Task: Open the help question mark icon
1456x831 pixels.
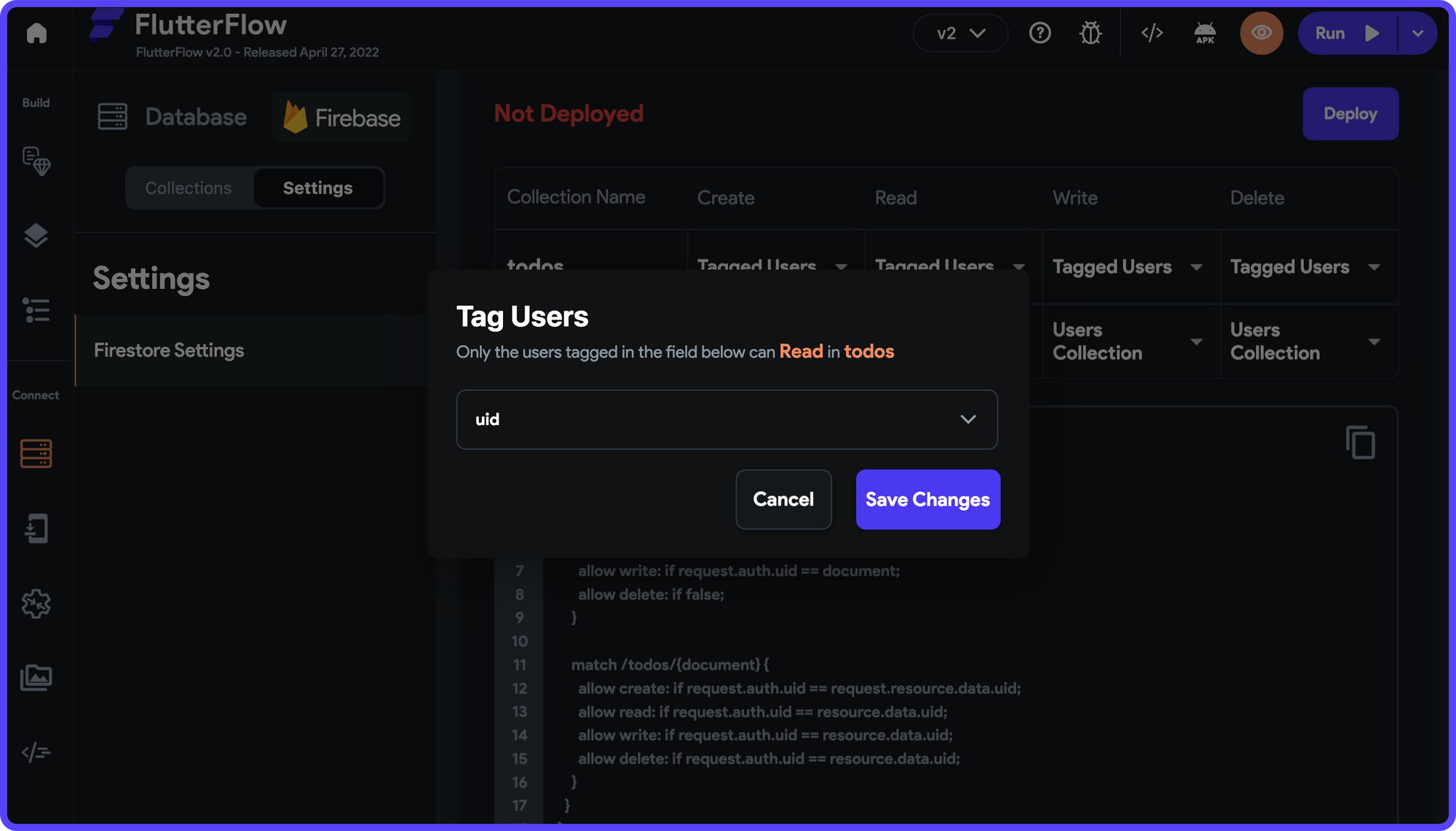Action: click(x=1040, y=33)
